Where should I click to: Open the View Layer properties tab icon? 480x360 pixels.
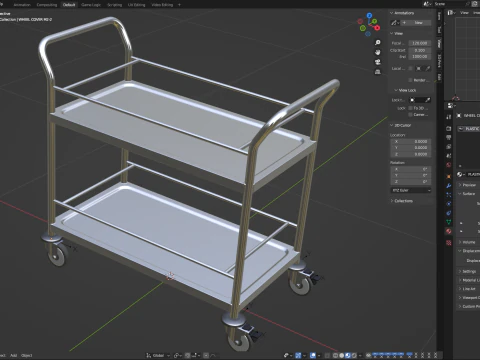449,147
